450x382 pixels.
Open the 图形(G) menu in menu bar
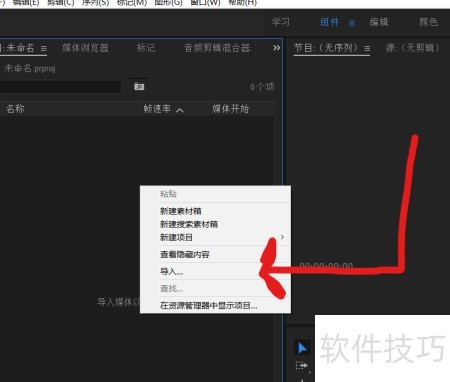169,3
